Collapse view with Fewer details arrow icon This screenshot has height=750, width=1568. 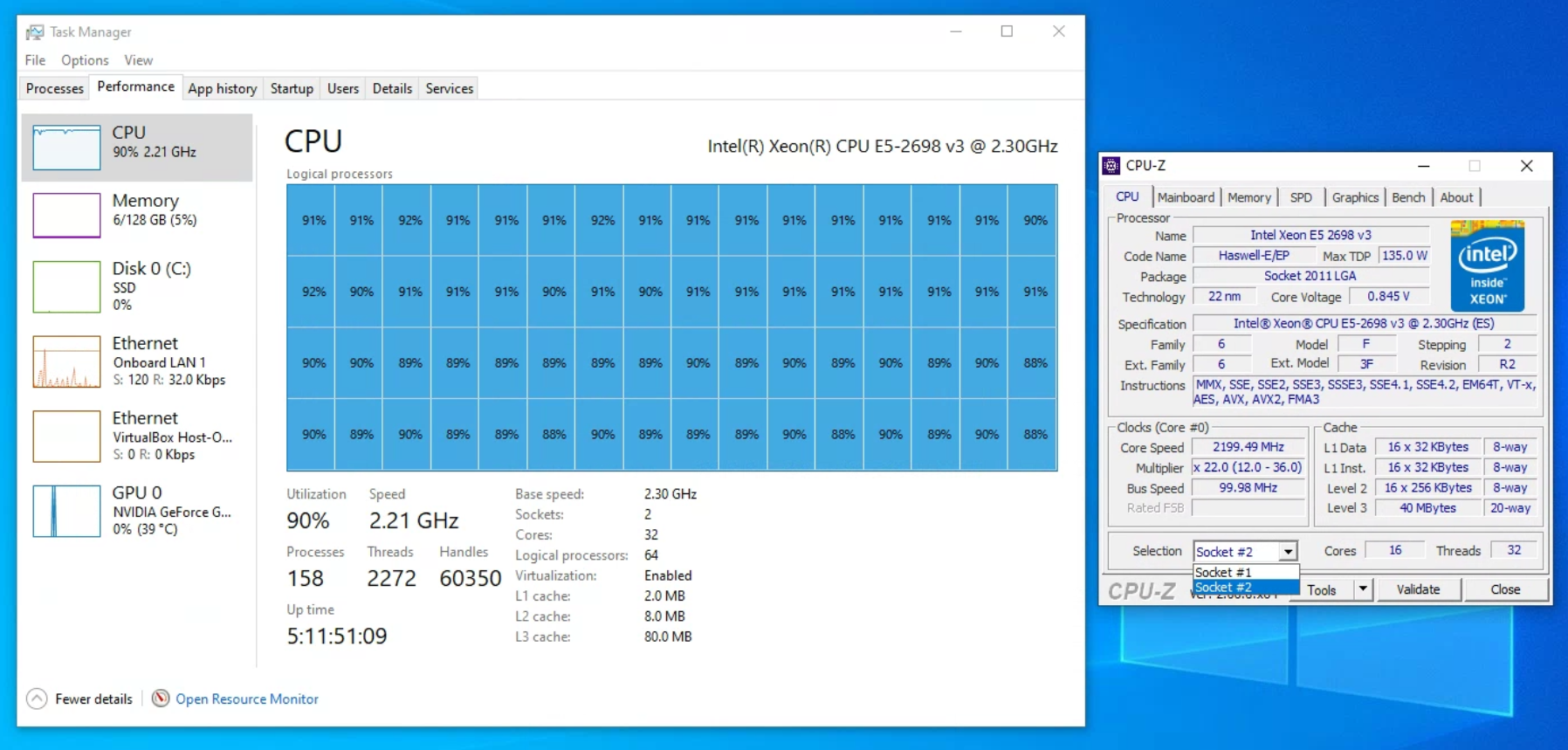point(37,698)
